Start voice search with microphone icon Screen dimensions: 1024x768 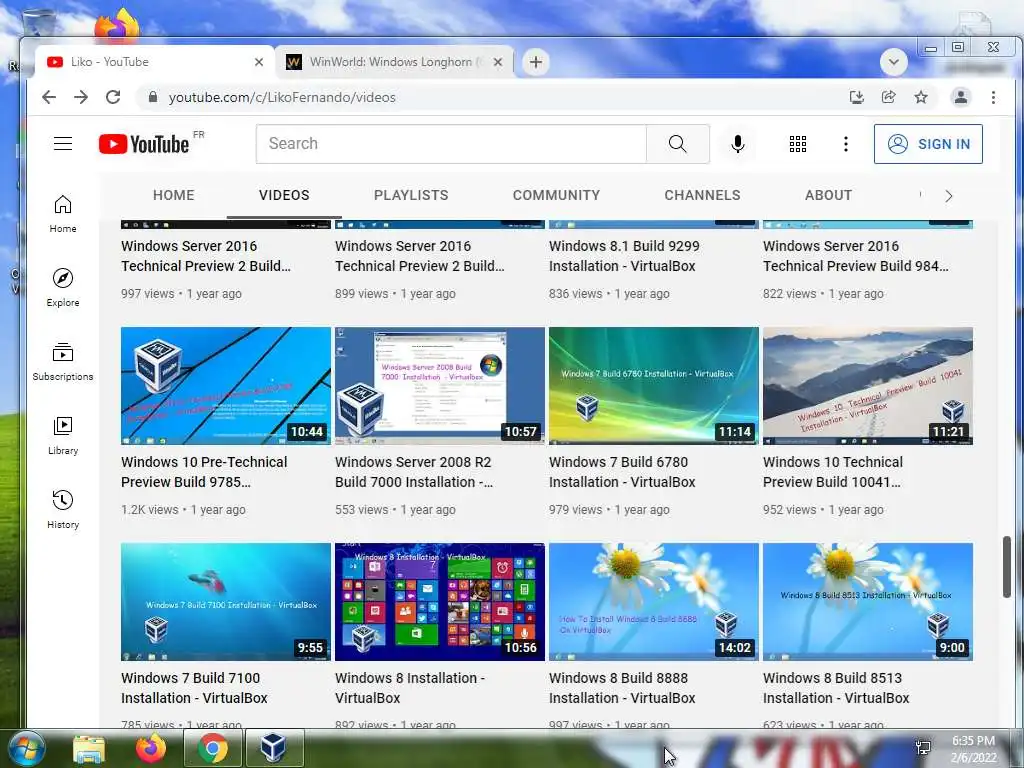737,144
